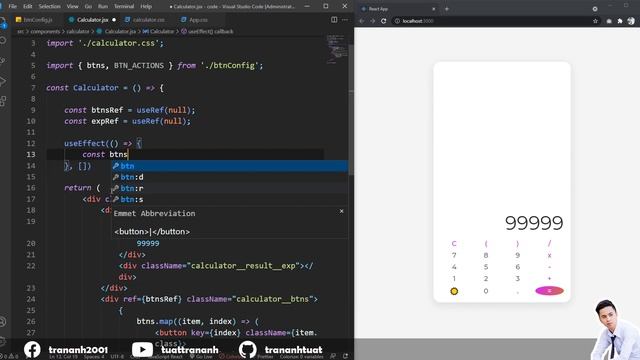
Task: Click the site information icon
Action: pos(397,21)
